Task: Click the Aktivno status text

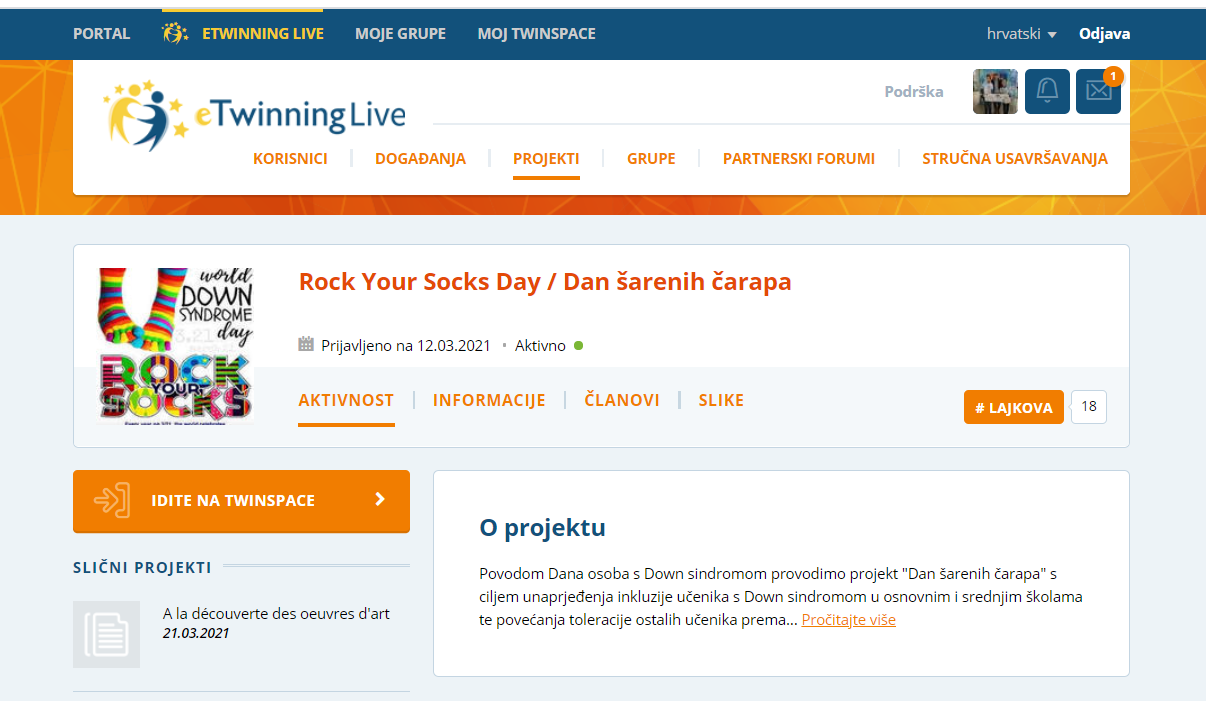Action: click(x=540, y=346)
